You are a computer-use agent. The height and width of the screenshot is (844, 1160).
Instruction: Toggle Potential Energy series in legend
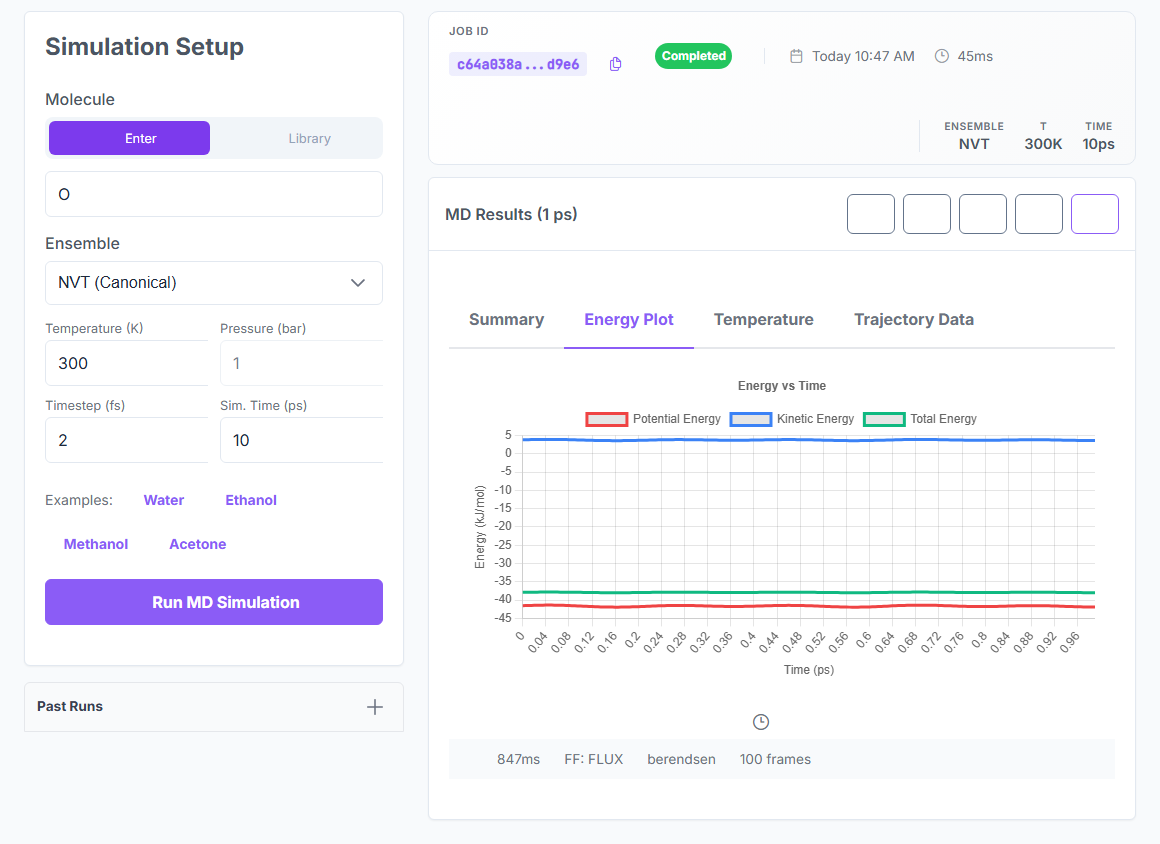coord(653,419)
